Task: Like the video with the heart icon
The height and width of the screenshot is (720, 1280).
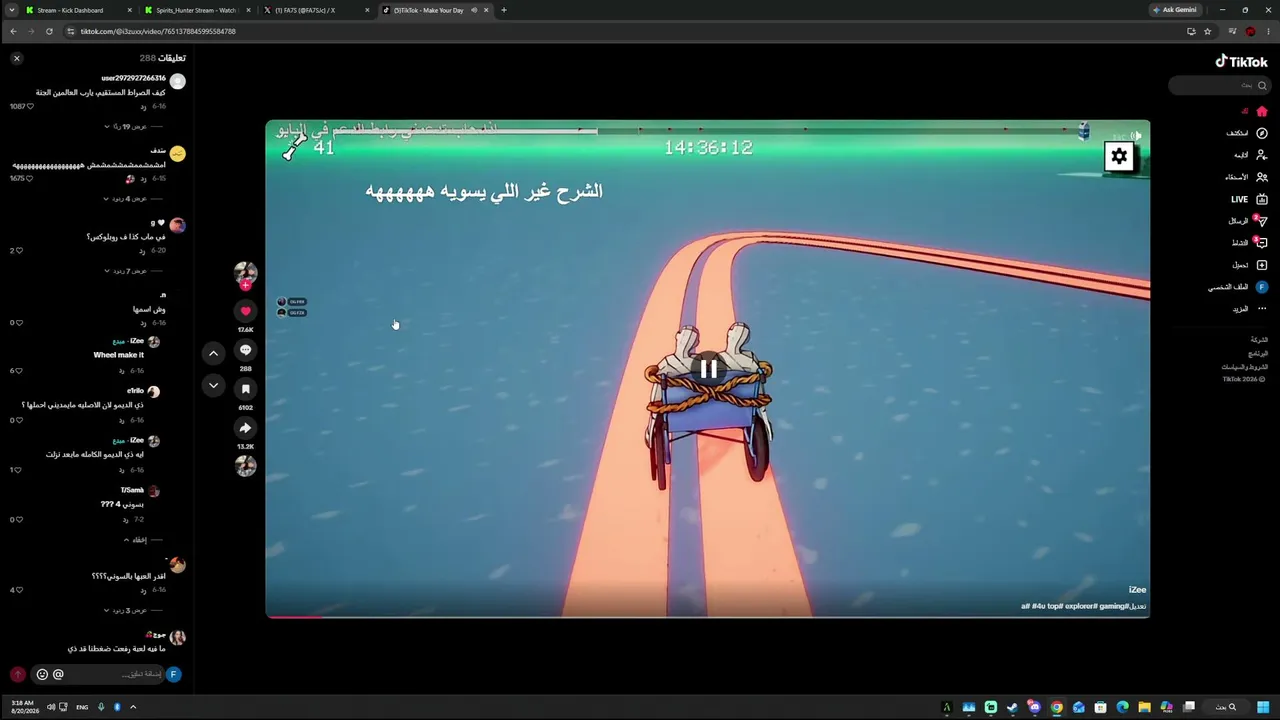Action: pyautogui.click(x=245, y=311)
